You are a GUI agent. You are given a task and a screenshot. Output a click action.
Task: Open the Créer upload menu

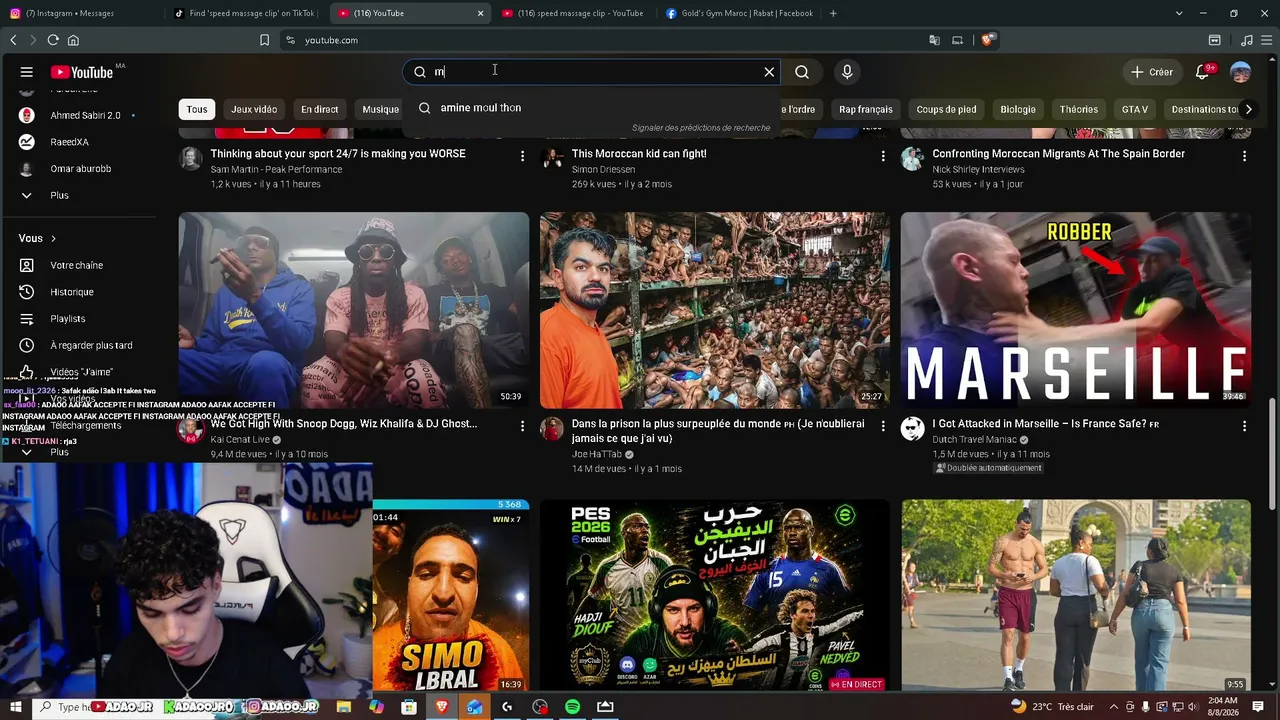(x=1151, y=72)
